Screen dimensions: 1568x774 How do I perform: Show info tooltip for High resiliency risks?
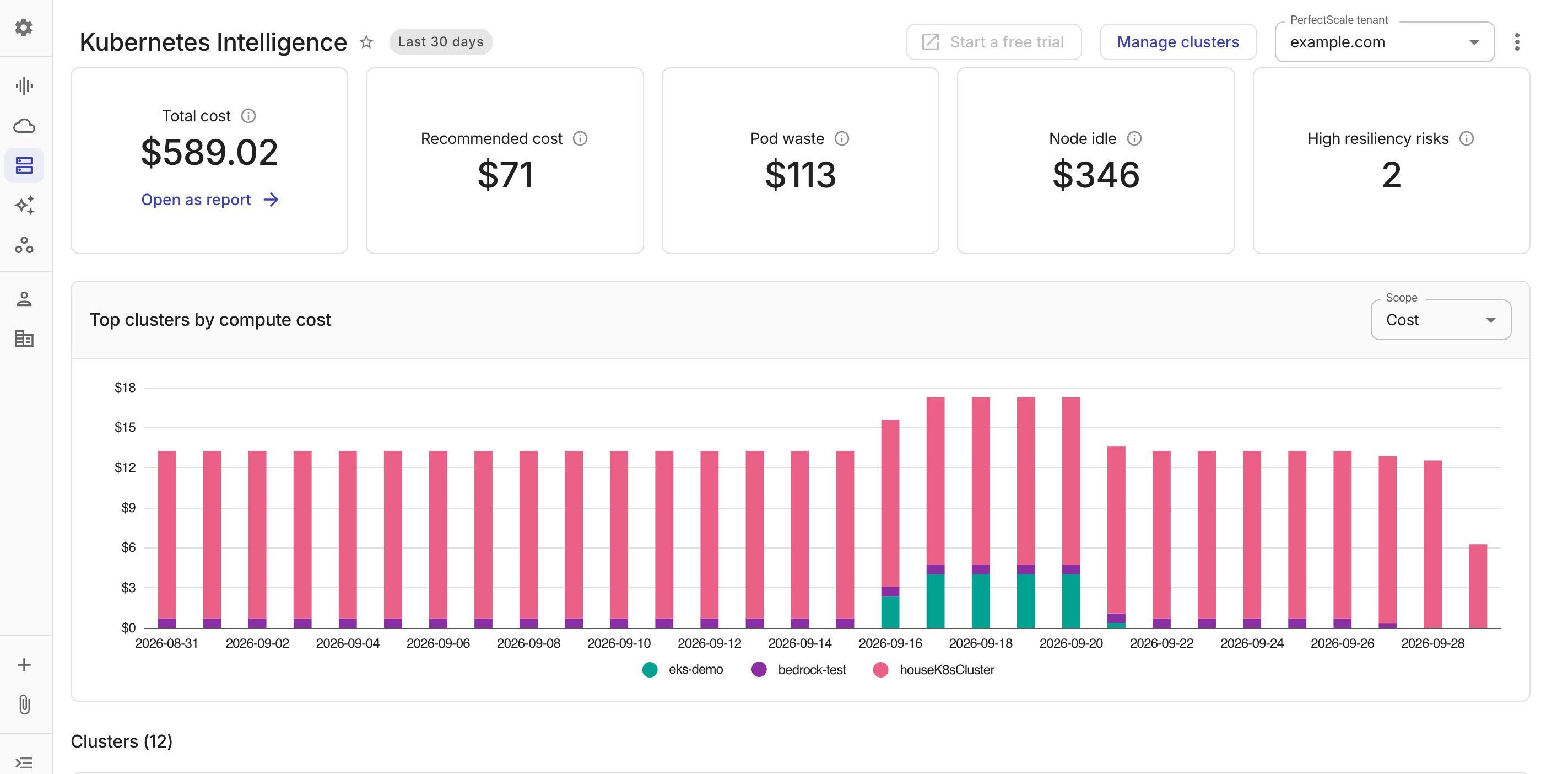click(x=1466, y=138)
